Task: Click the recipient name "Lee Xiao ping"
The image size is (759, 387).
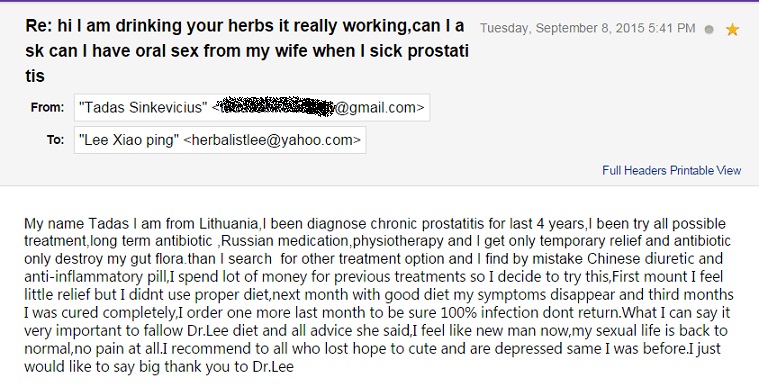Action: pyautogui.click(x=129, y=140)
